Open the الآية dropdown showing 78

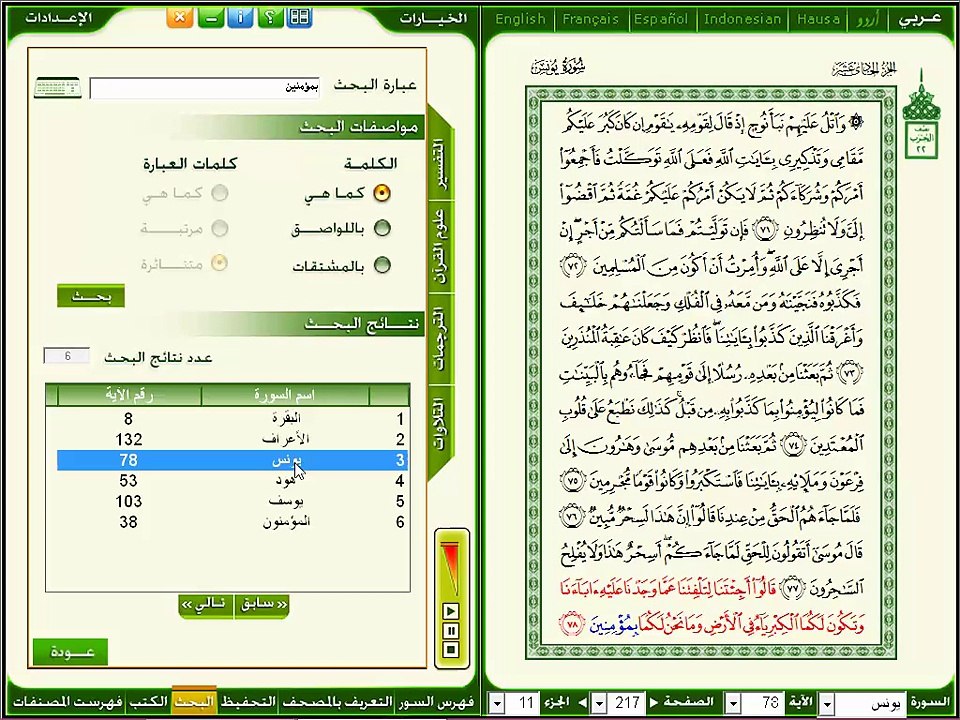coord(732,702)
